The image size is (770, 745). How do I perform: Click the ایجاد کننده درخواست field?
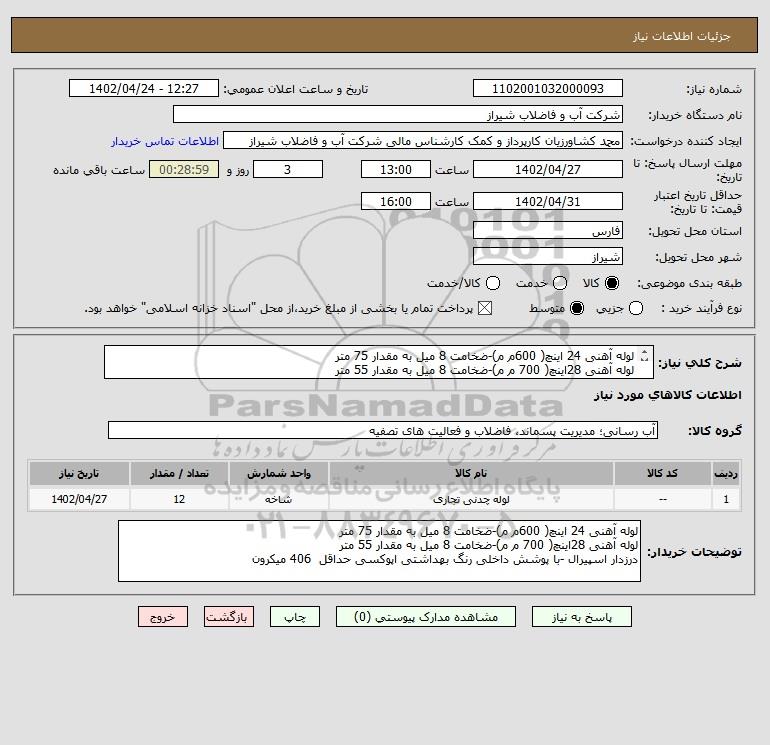[x=423, y=141]
